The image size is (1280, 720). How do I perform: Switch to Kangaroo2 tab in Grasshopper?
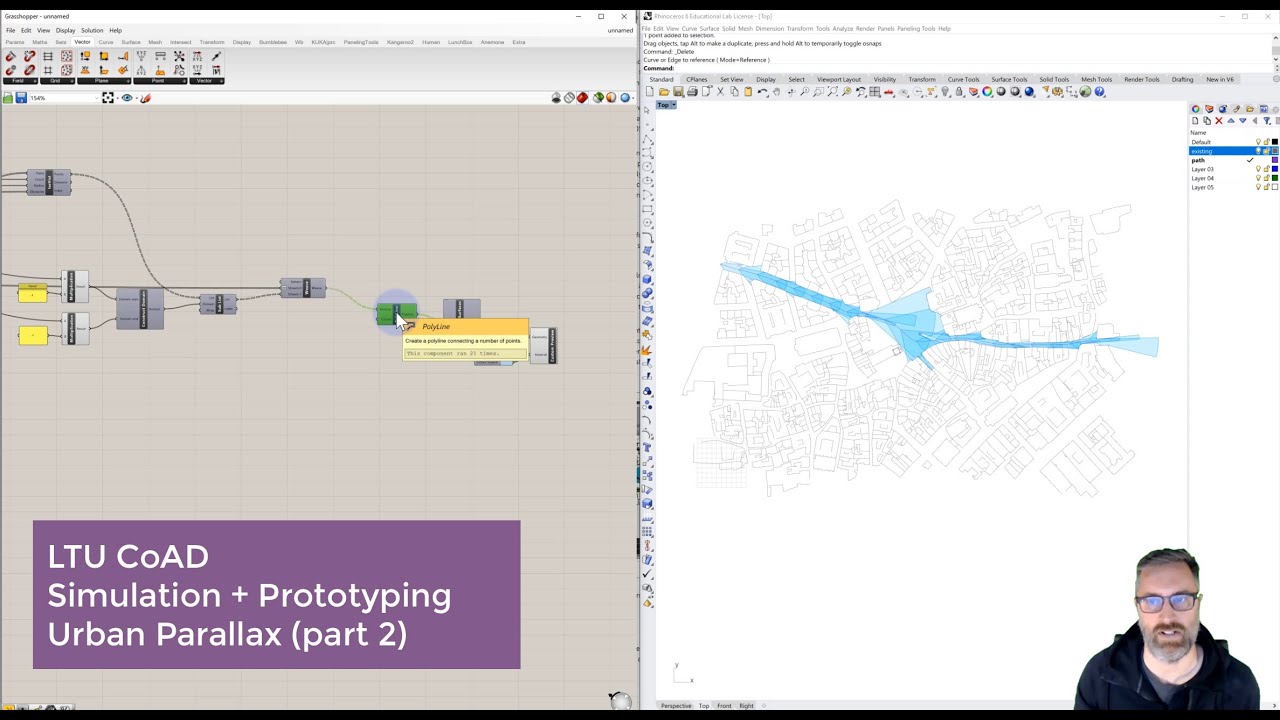pos(400,42)
